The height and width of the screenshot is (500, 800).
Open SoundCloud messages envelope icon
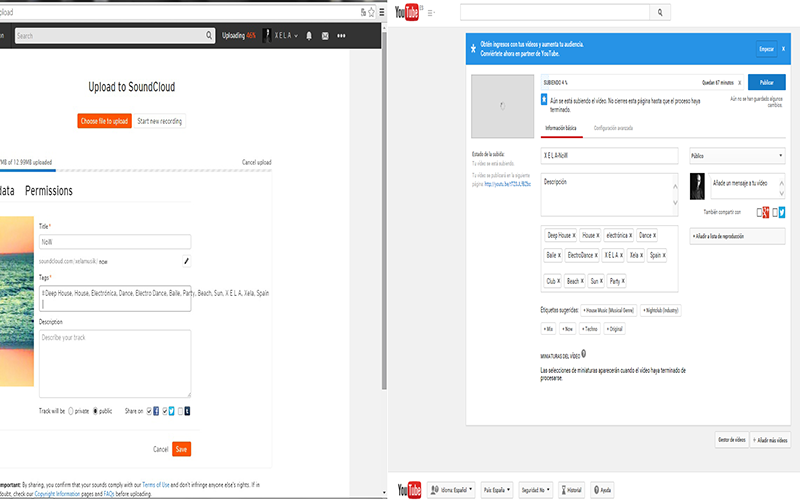click(x=325, y=36)
